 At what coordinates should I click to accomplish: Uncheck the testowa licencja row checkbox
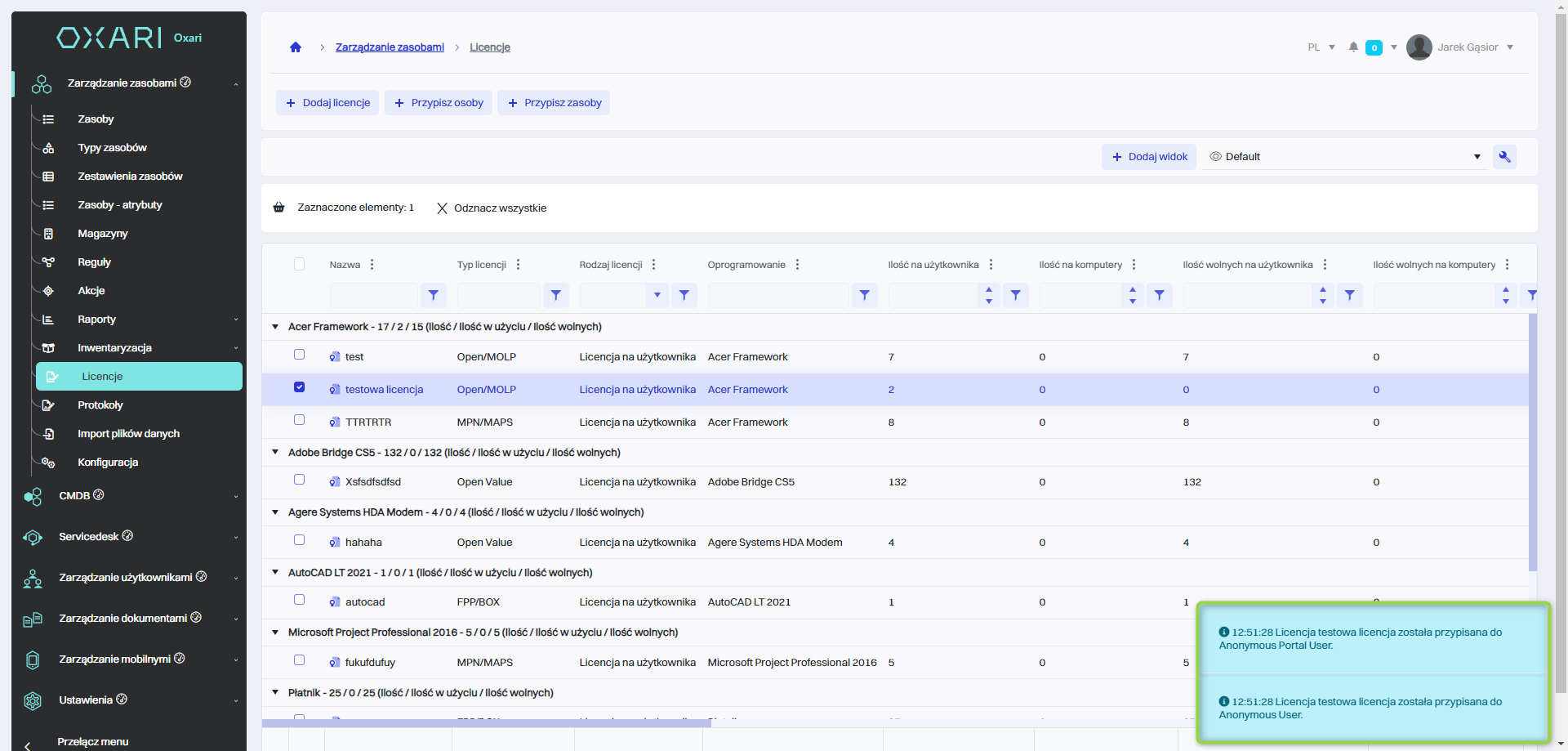(300, 387)
